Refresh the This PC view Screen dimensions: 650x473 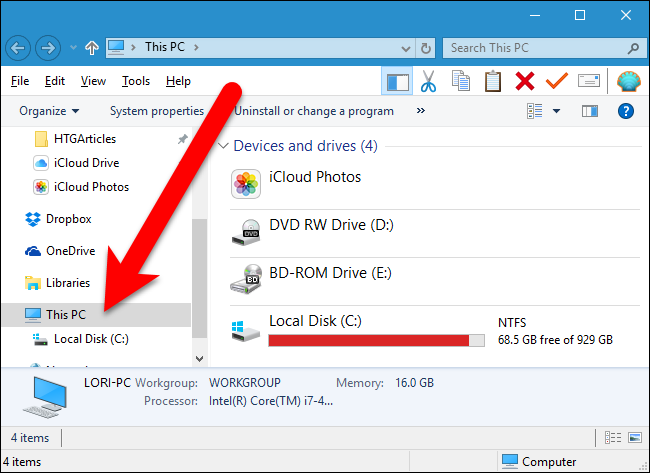tap(425, 49)
